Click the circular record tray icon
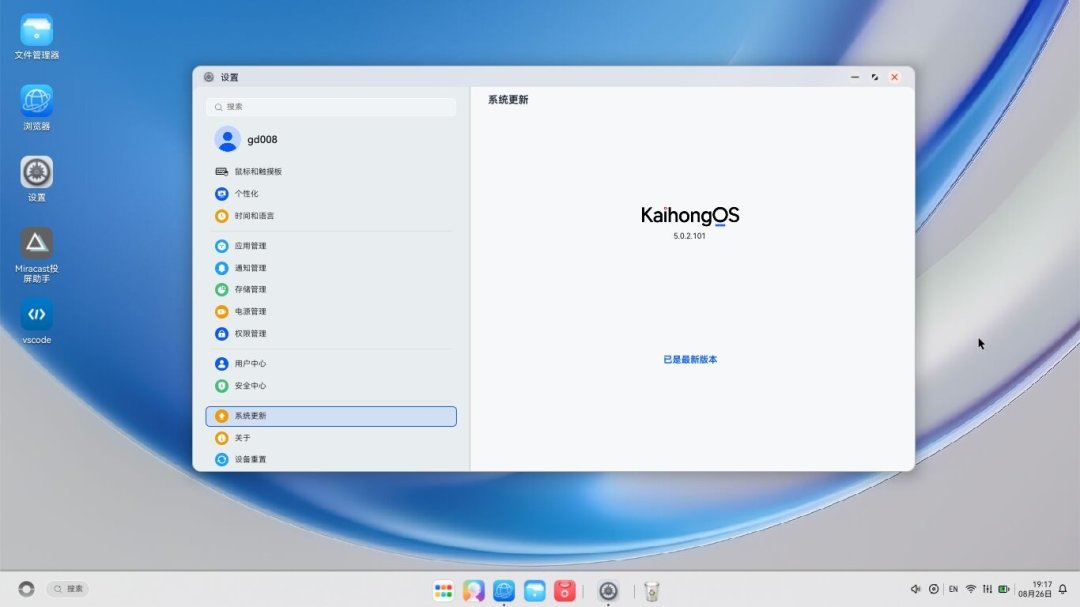 click(x=934, y=589)
